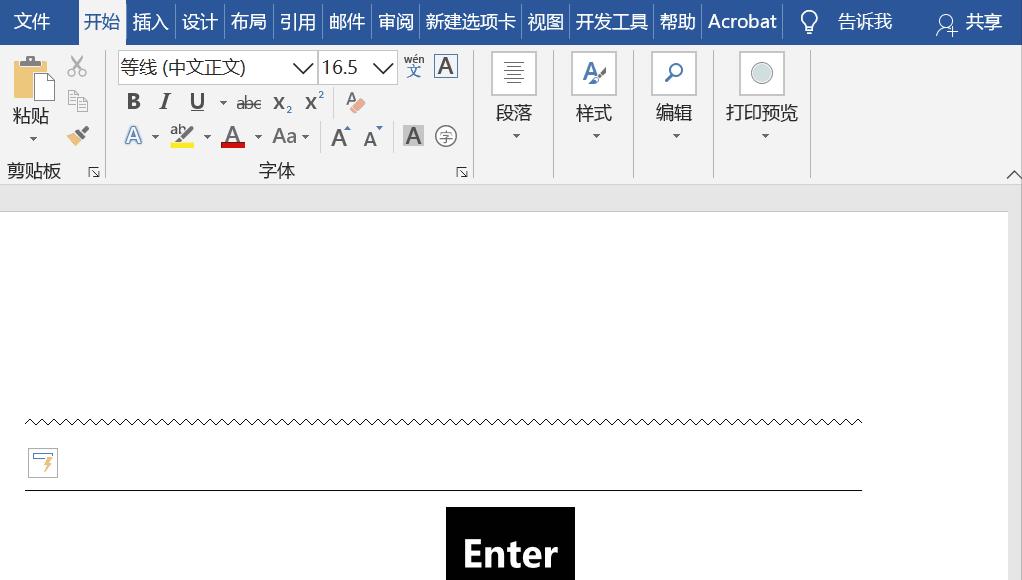Click the Character Border icon
The image size is (1022, 580).
pyautogui.click(x=445, y=67)
